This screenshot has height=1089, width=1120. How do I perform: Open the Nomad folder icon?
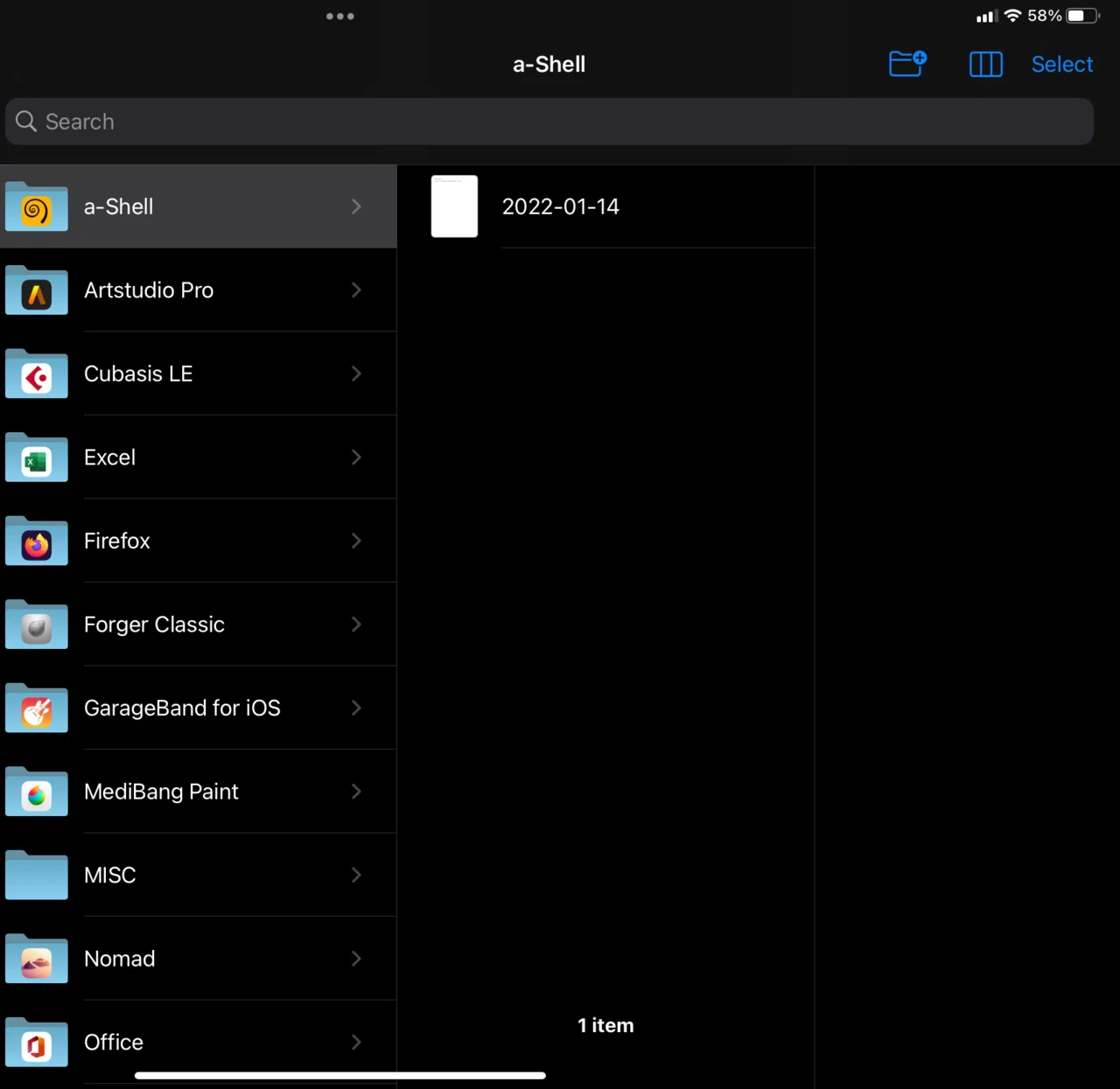[x=37, y=959]
